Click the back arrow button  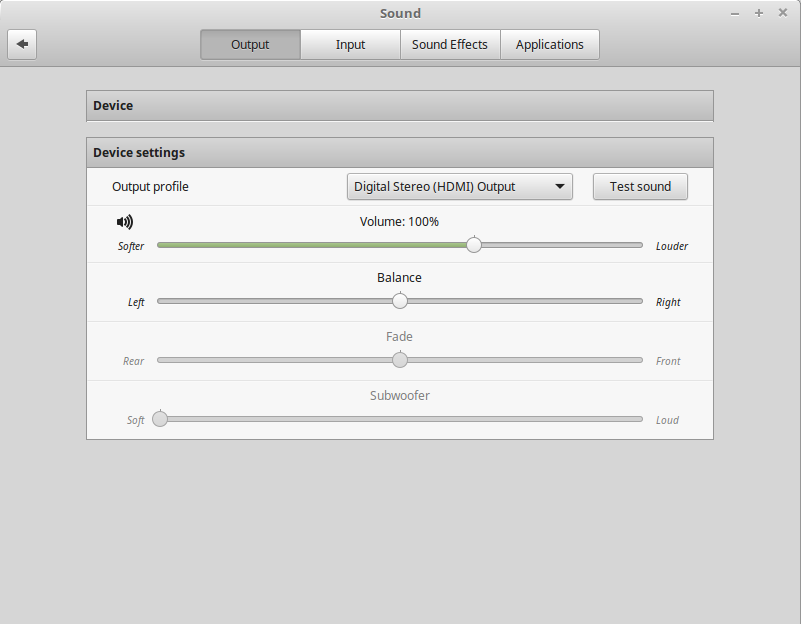pos(22,44)
